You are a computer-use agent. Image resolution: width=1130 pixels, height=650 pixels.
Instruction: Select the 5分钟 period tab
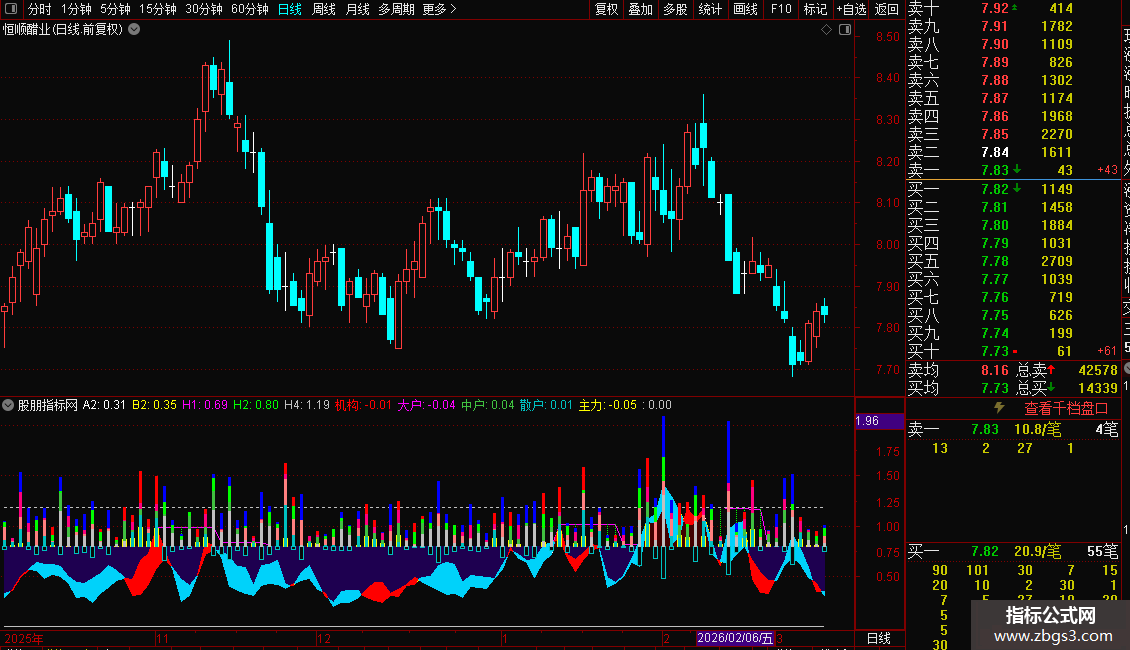point(115,9)
